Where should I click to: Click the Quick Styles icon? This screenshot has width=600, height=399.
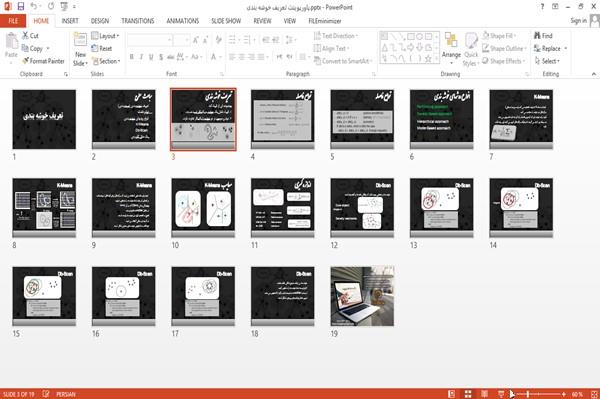pos(471,41)
